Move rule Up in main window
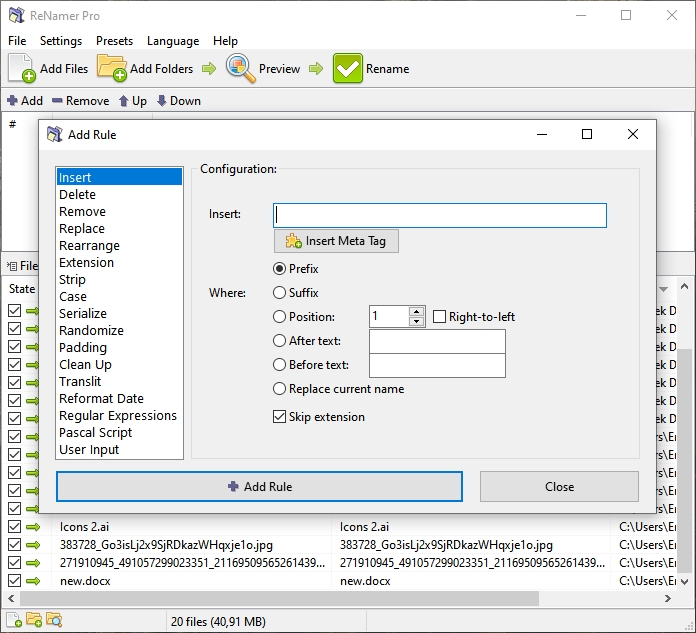This screenshot has width=696, height=633. tap(133, 101)
